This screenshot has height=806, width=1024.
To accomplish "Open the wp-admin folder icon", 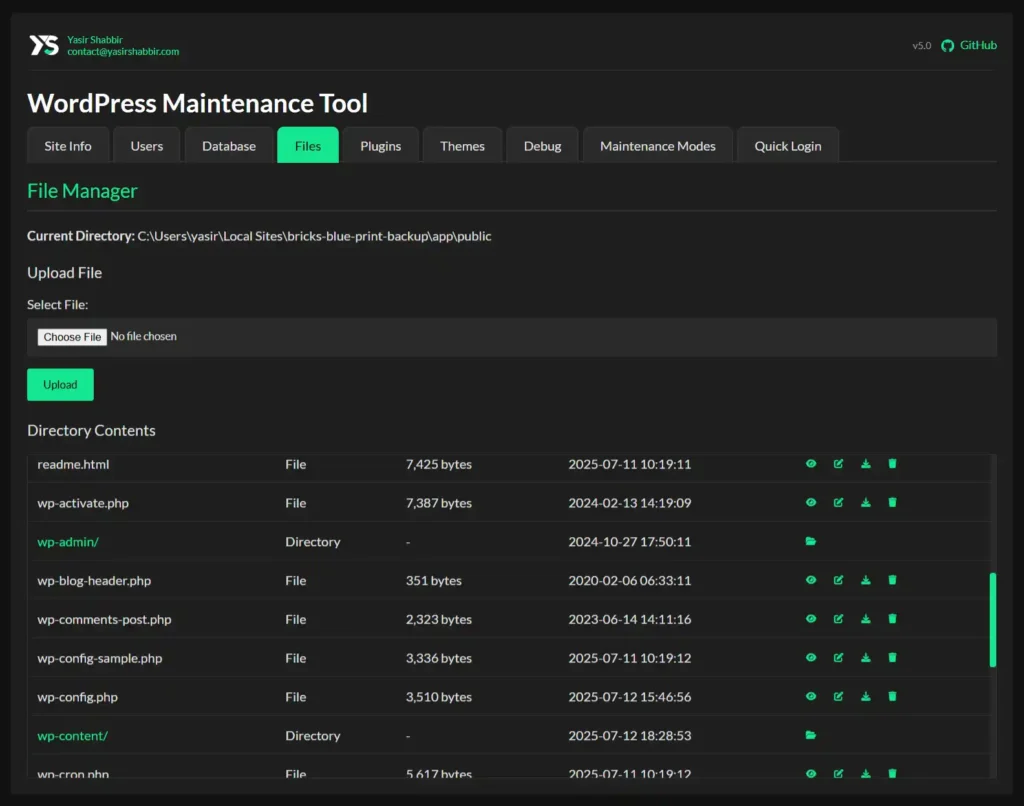I will (x=810, y=541).
